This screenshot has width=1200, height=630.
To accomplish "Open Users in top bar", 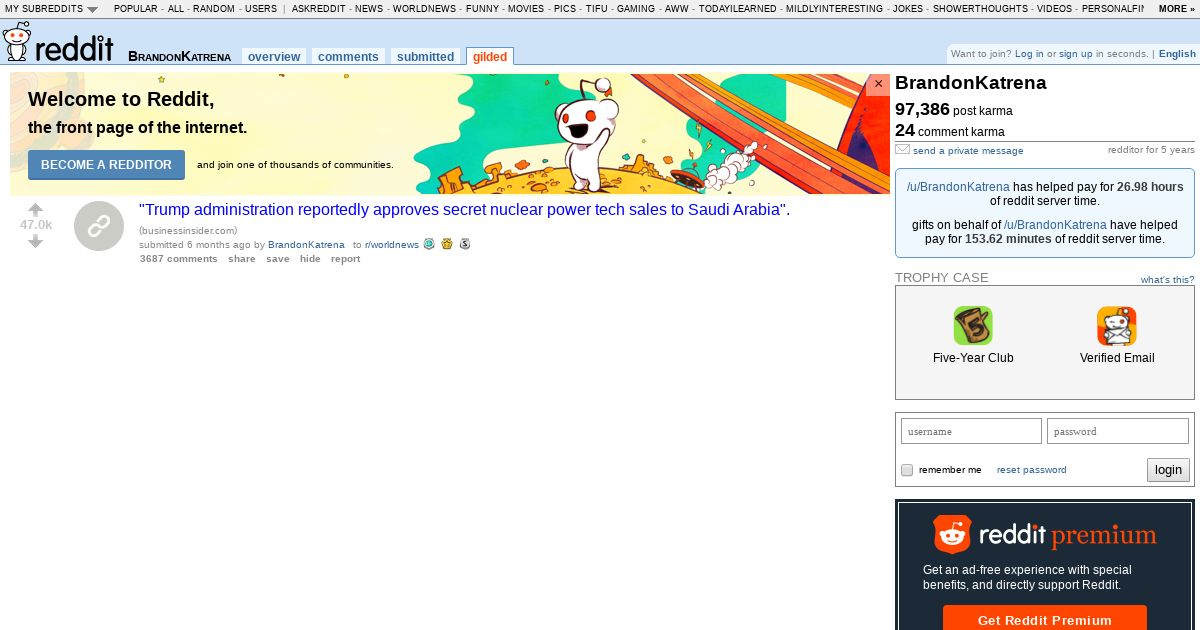I will click(x=261, y=8).
